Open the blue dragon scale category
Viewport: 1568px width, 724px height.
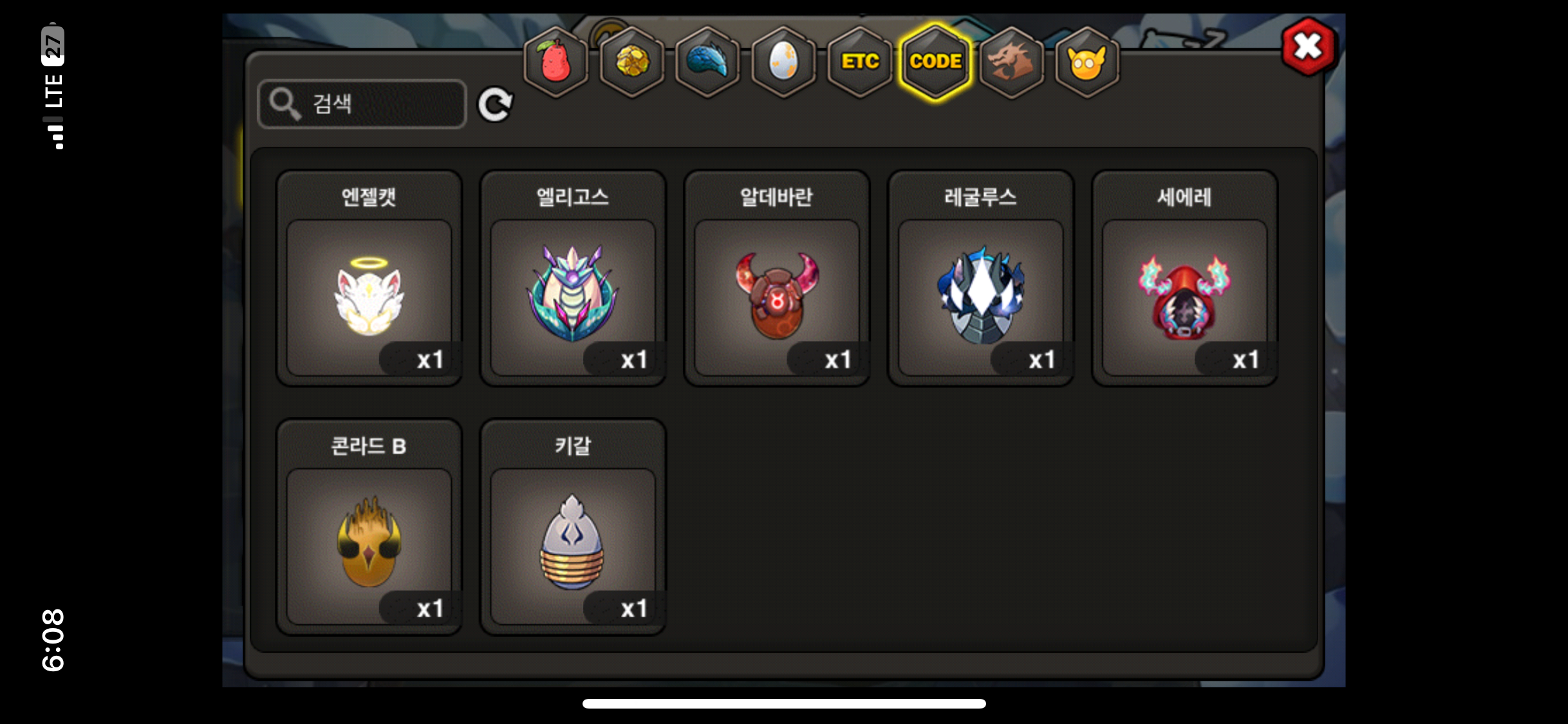coord(707,62)
